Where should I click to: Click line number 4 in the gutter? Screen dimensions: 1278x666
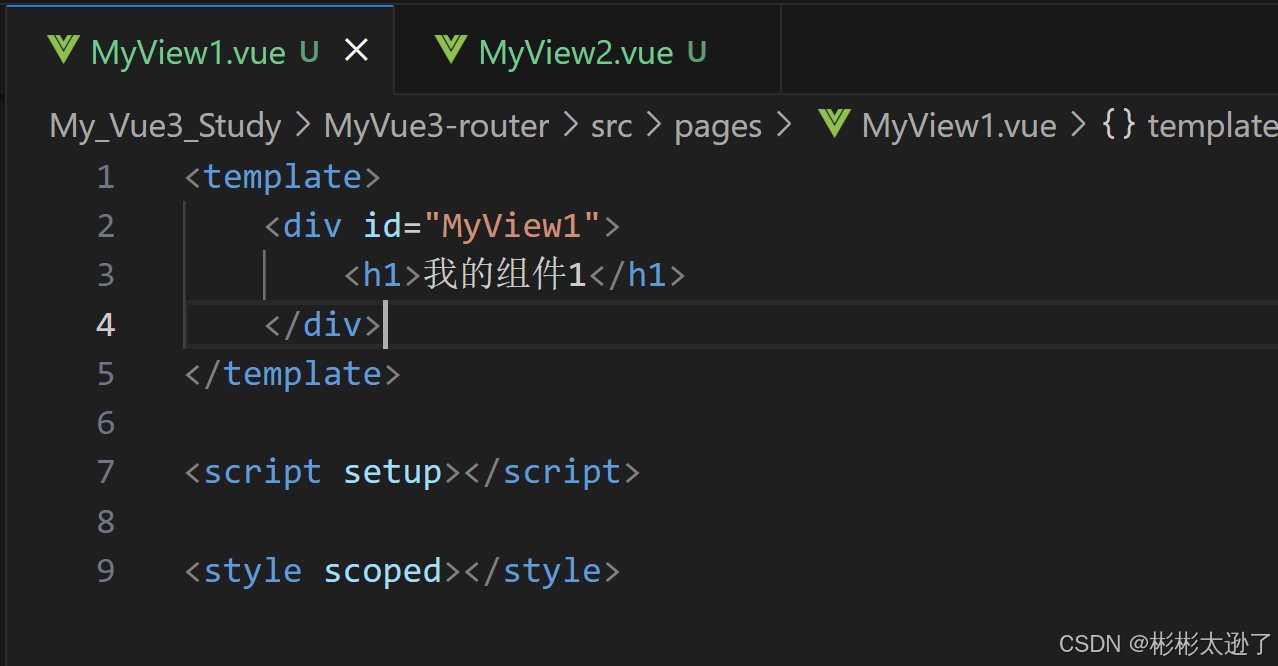click(105, 325)
